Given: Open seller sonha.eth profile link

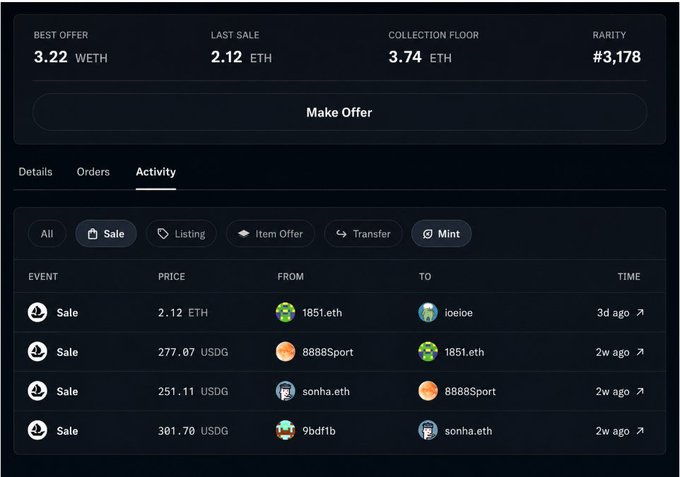Looking at the screenshot, I should pos(326,392).
